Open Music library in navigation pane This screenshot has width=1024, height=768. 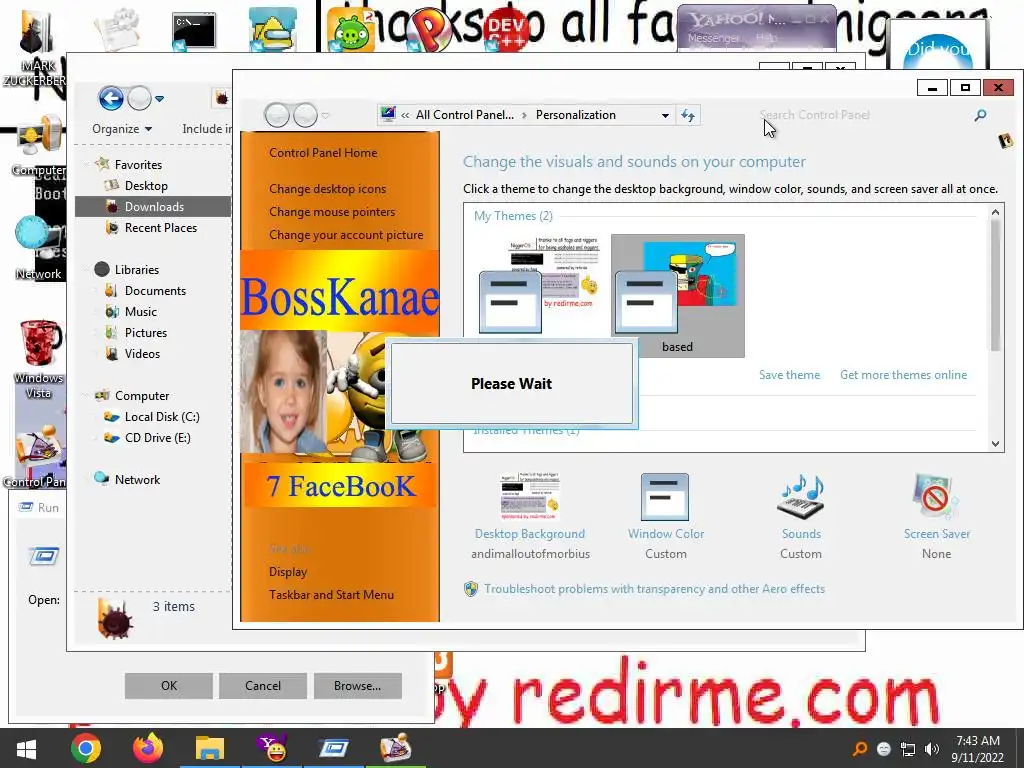point(140,312)
